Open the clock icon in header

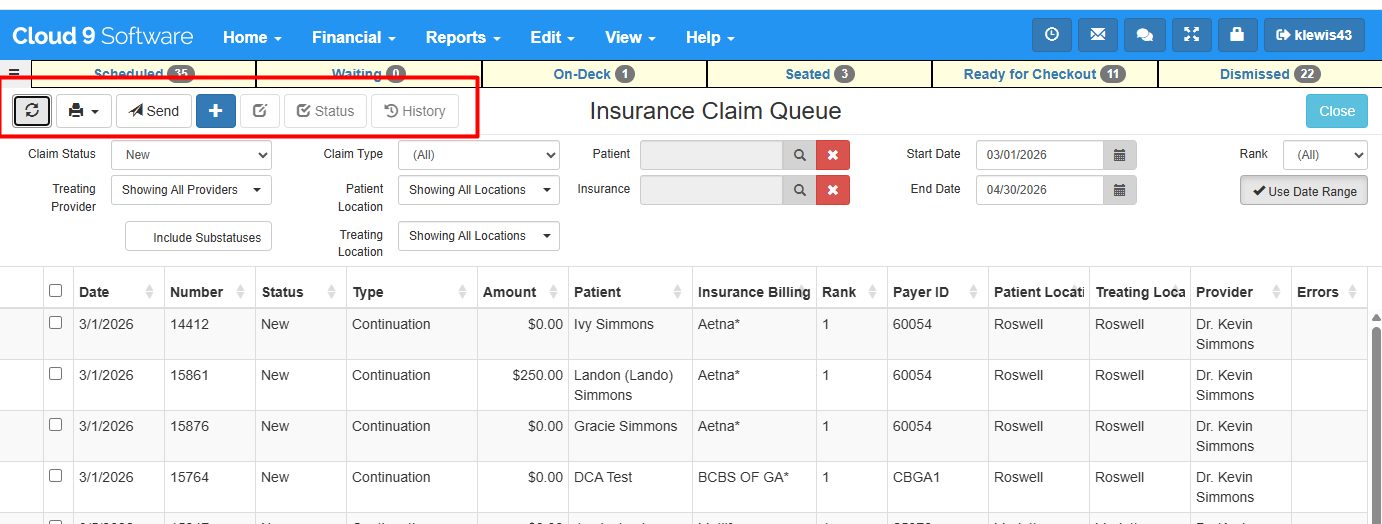1051,35
